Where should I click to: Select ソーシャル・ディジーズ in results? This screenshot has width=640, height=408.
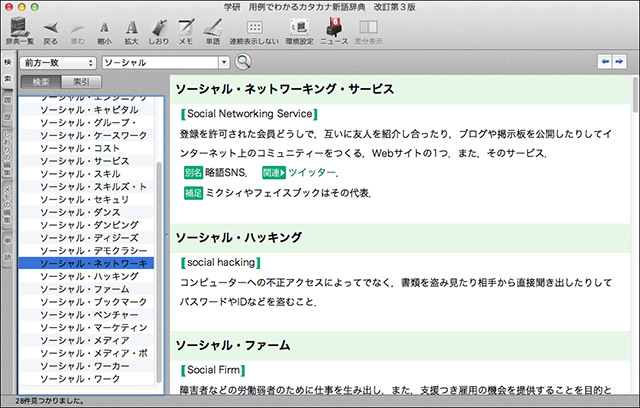(x=86, y=238)
